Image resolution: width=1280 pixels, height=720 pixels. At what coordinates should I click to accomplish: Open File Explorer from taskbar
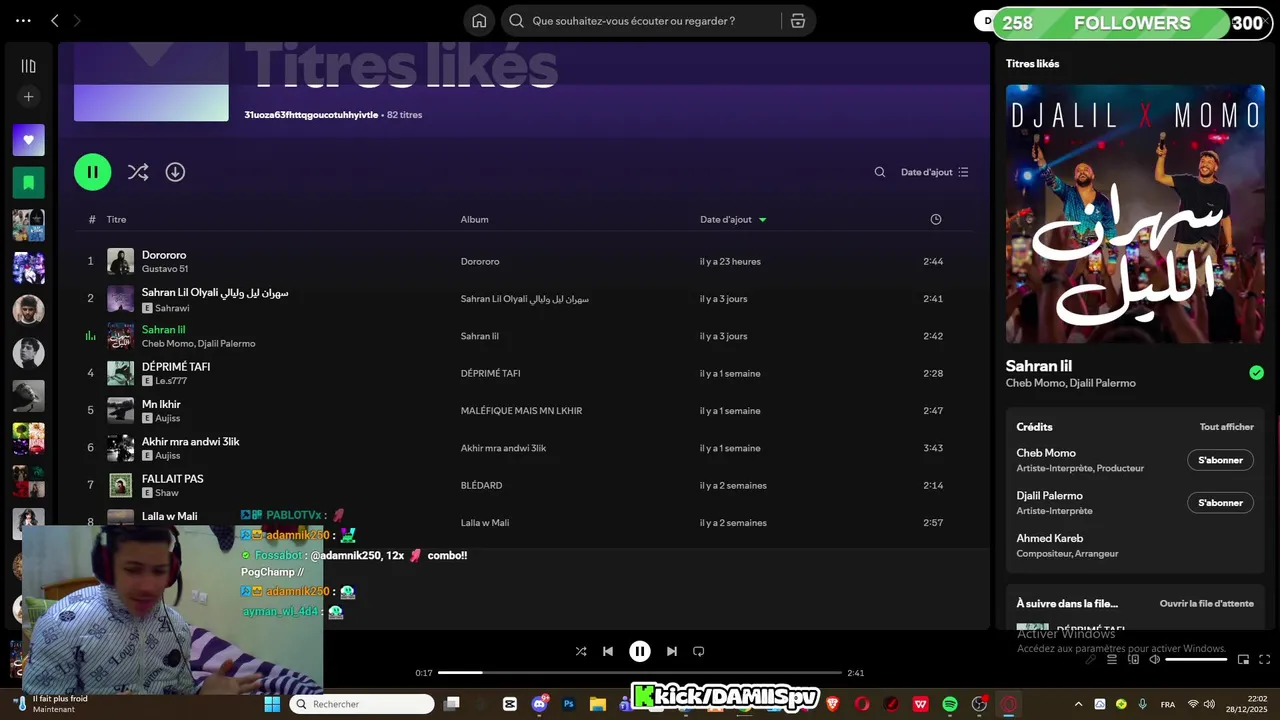click(598, 704)
